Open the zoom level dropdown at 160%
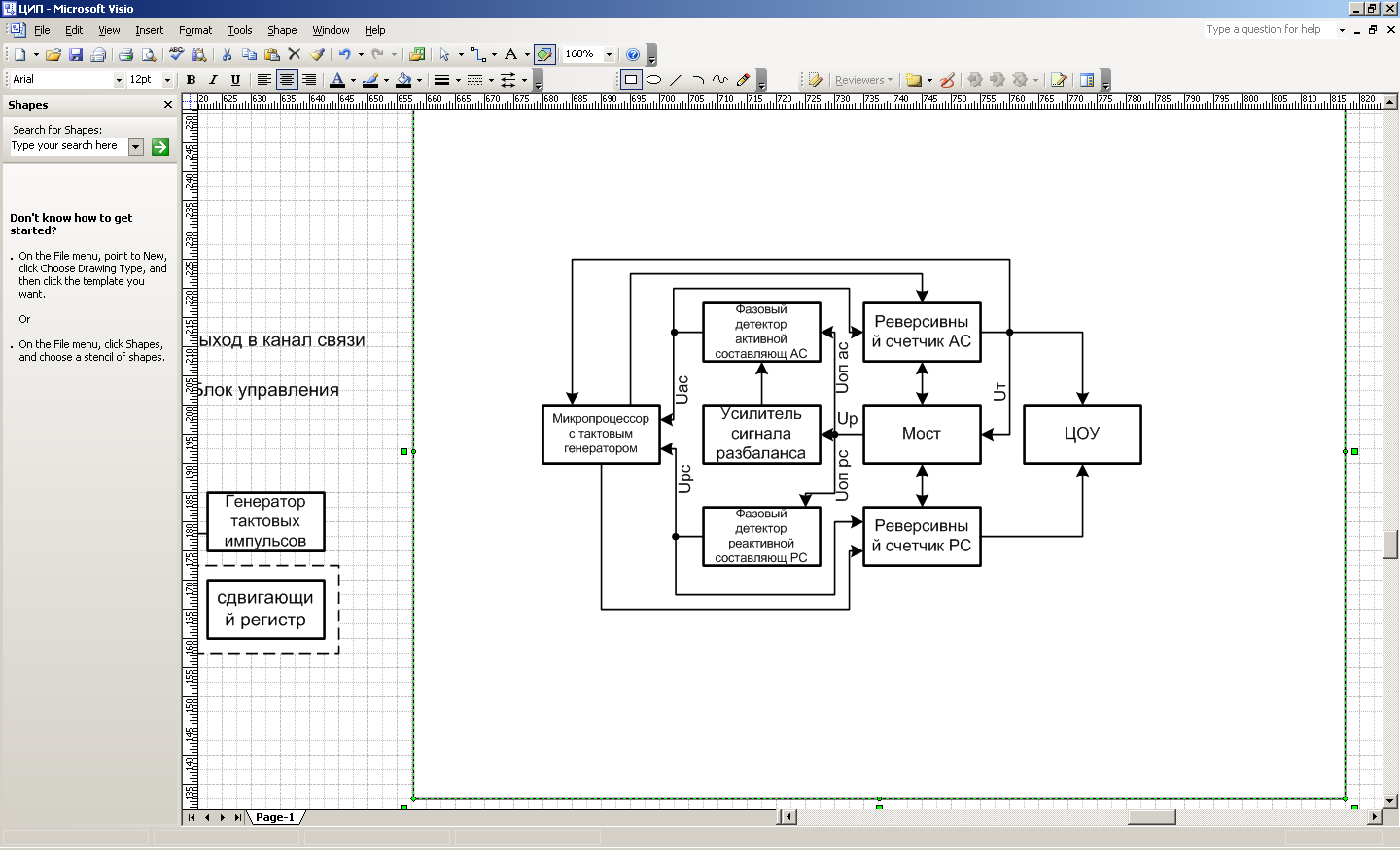The height and width of the screenshot is (850, 1400). point(610,54)
